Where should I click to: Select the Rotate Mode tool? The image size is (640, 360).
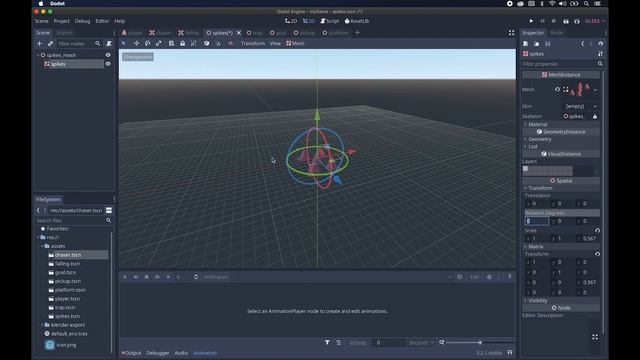tap(147, 43)
